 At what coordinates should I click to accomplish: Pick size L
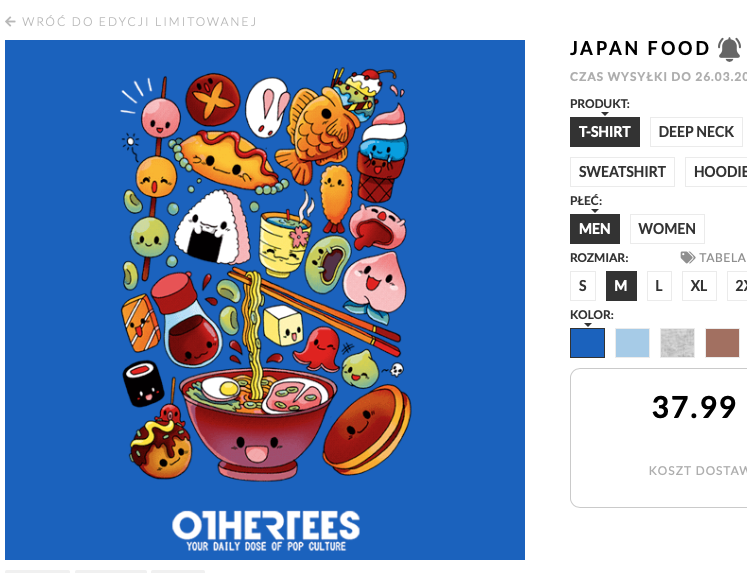tap(659, 286)
